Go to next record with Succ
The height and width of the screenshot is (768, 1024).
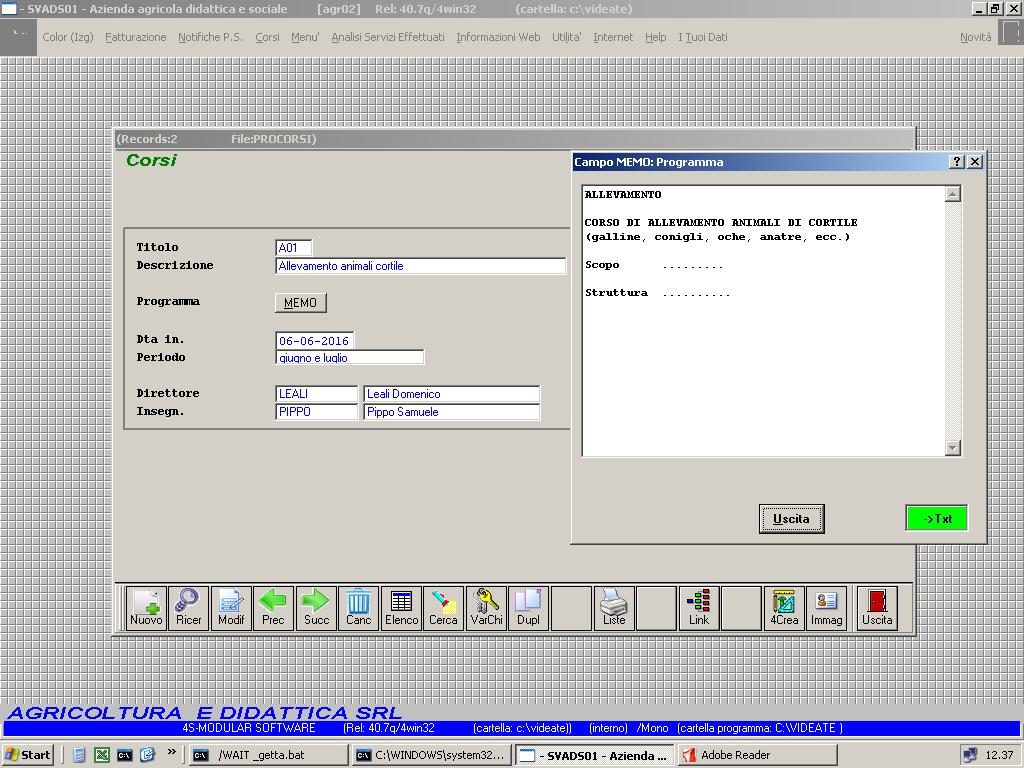click(x=316, y=608)
